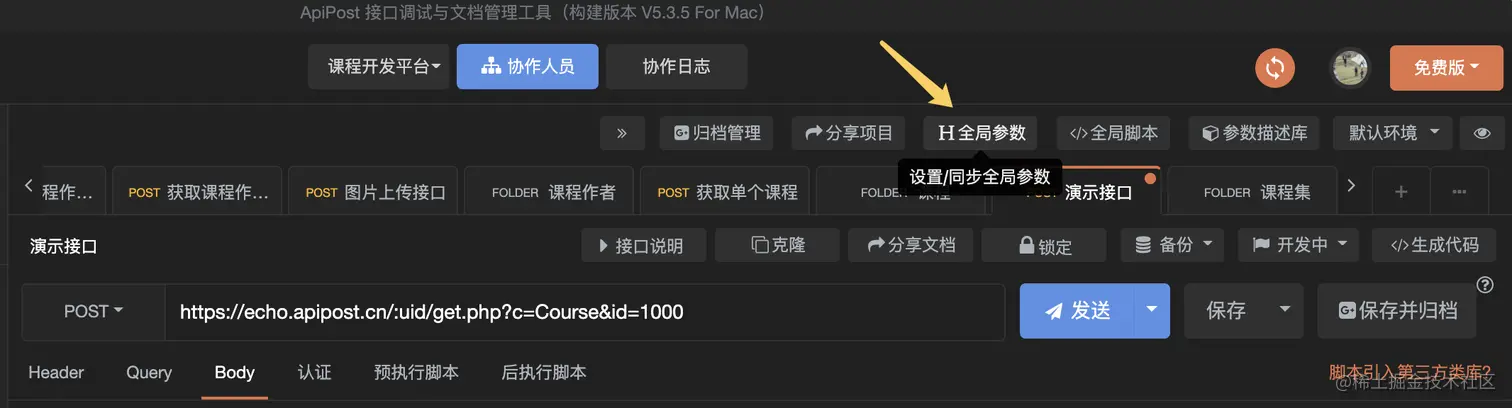The height and width of the screenshot is (408, 1512).
Task: Click the request URL input field
Action: coord(585,312)
